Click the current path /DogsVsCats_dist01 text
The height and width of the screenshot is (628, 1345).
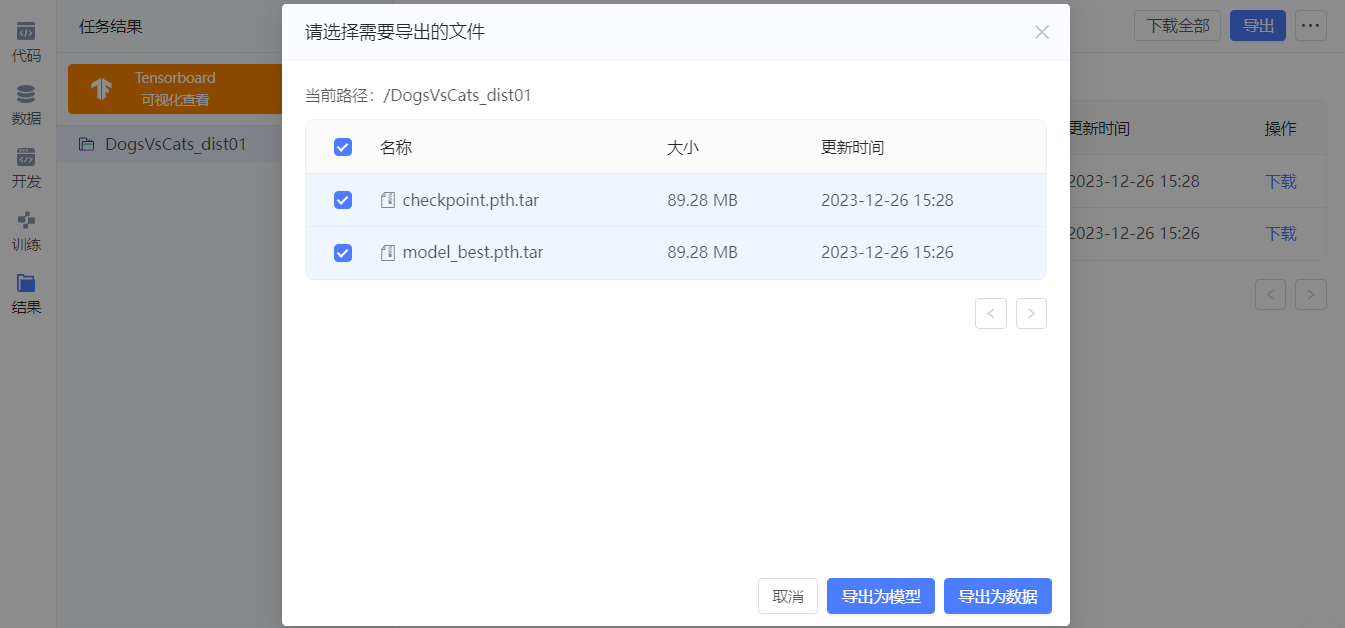(x=457, y=96)
